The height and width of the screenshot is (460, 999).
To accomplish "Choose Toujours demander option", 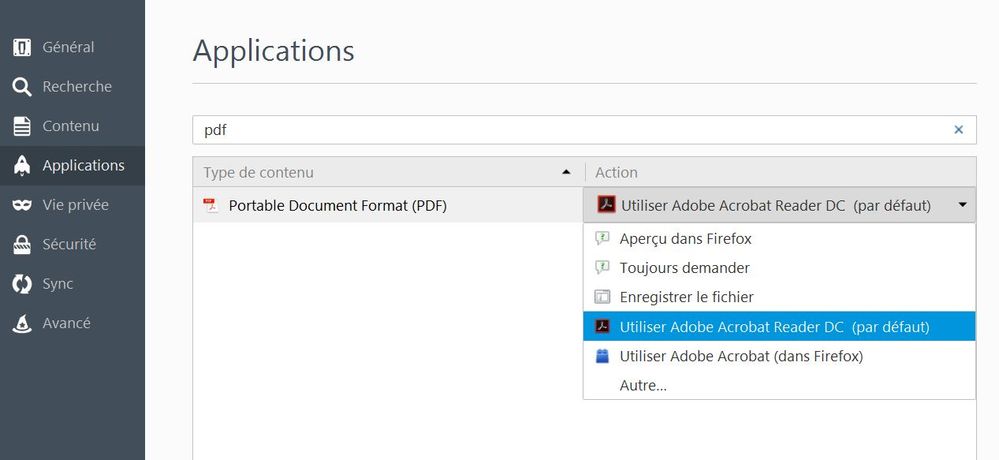I will pos(779,268).
